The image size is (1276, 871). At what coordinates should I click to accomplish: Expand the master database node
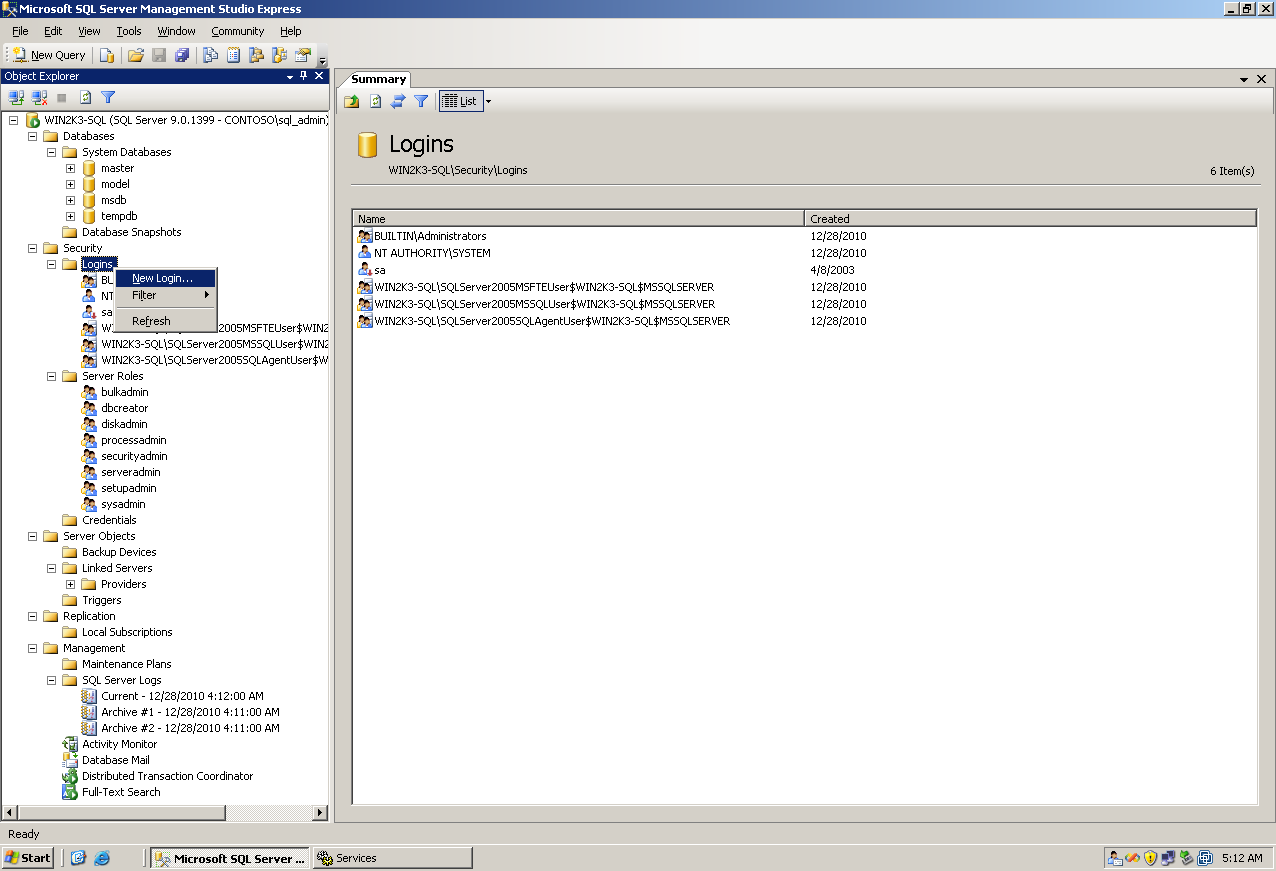point(70,168)
